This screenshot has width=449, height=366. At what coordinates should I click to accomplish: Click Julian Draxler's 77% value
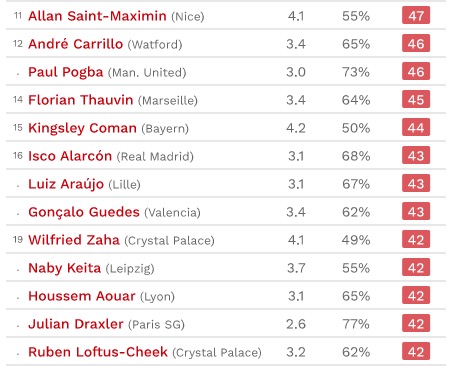click(356, 324)
